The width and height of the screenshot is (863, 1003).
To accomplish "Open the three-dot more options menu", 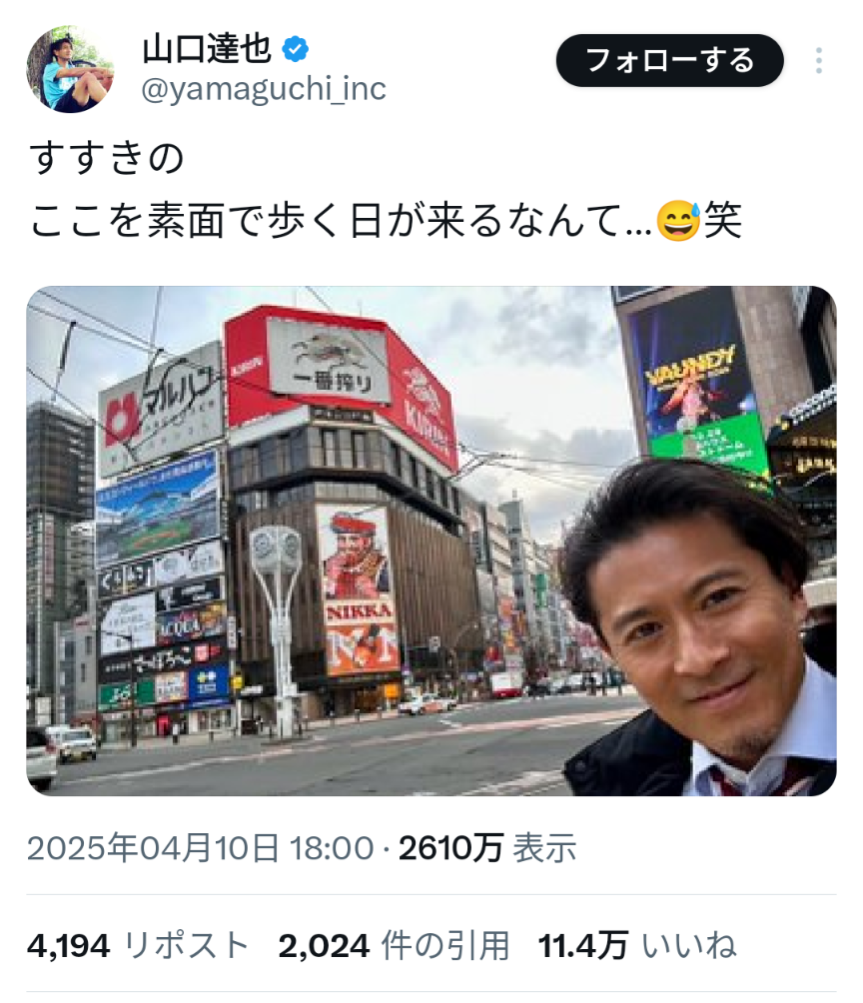I will 819,61.
